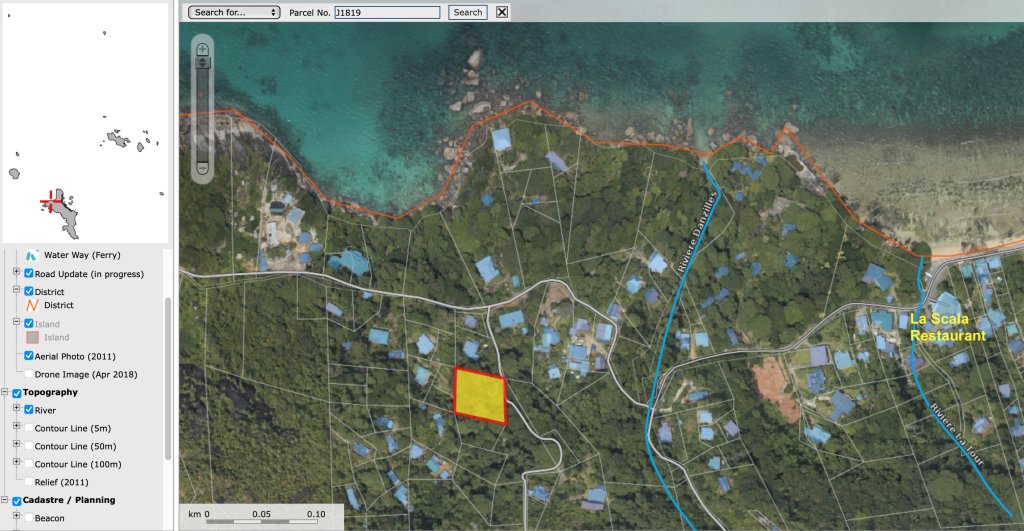Expand the Road Update layer node
The height and width of the screenshot is (531, 1024).
(16, 273)
